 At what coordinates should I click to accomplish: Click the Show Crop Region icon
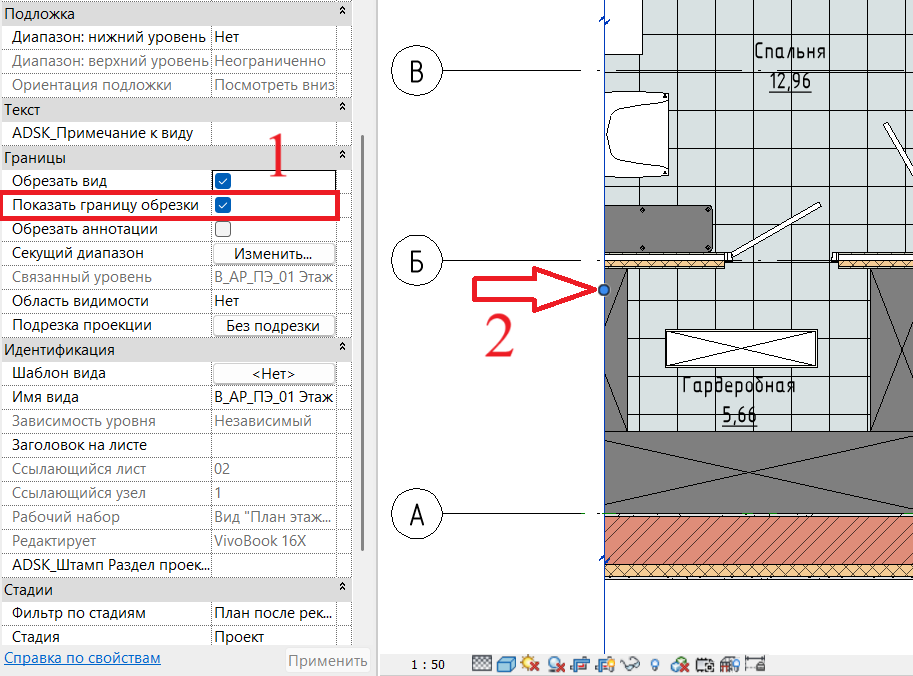(x=606, y=664)
